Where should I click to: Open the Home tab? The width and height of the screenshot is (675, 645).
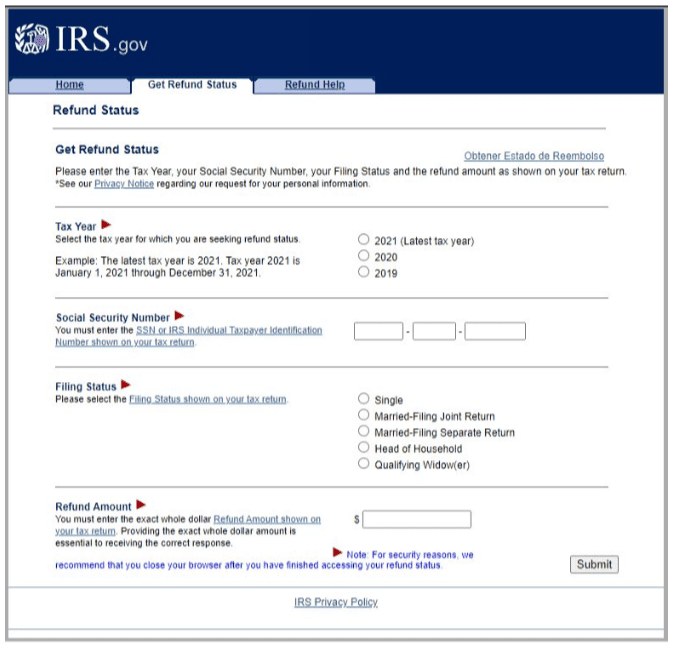69,85
